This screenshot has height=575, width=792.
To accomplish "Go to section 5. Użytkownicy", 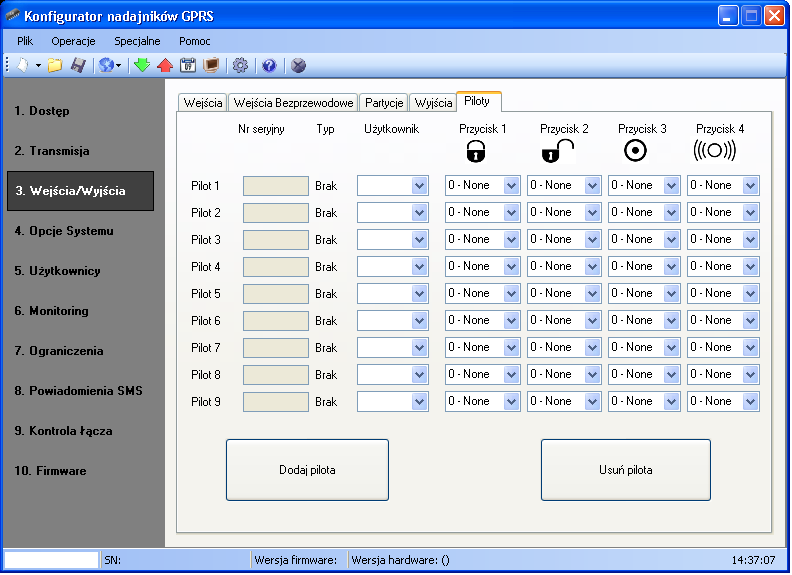I will 58,271.
